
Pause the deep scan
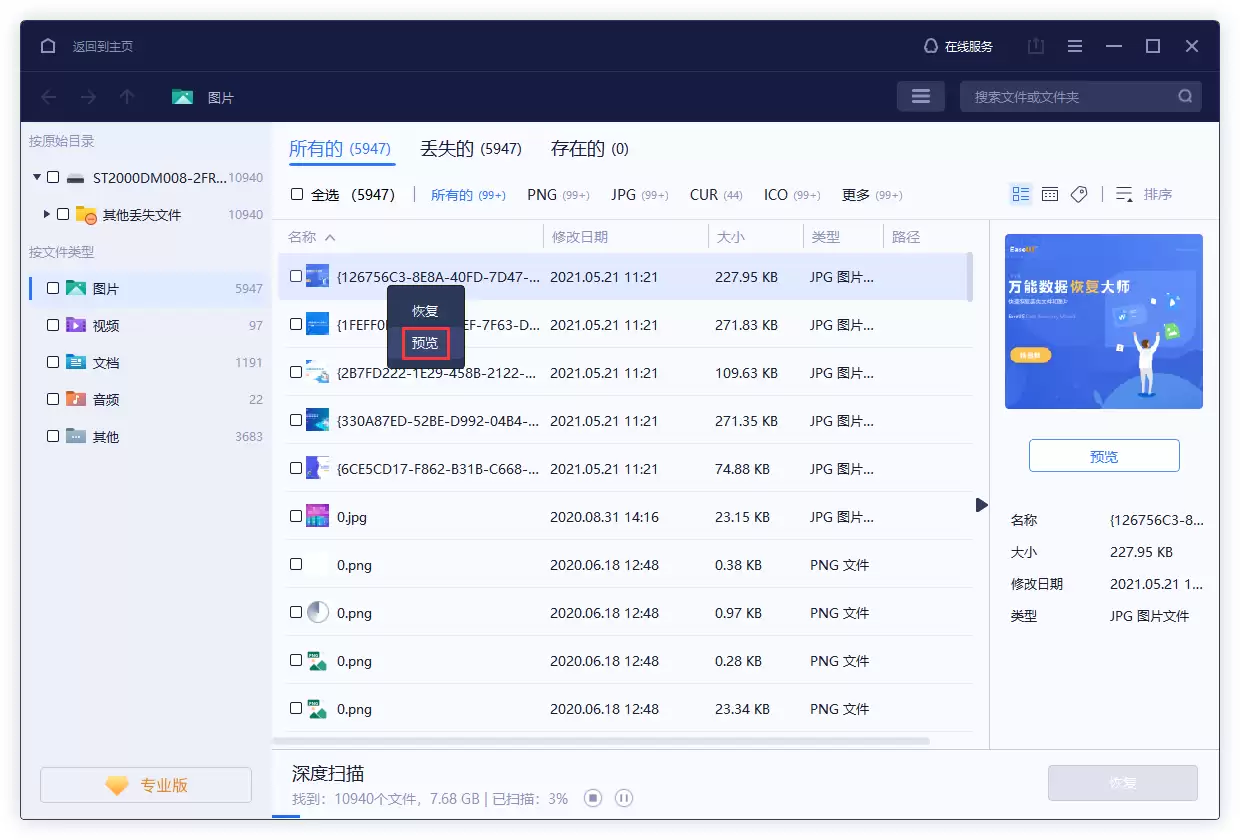pyautogui.click(x=624, y=798)
